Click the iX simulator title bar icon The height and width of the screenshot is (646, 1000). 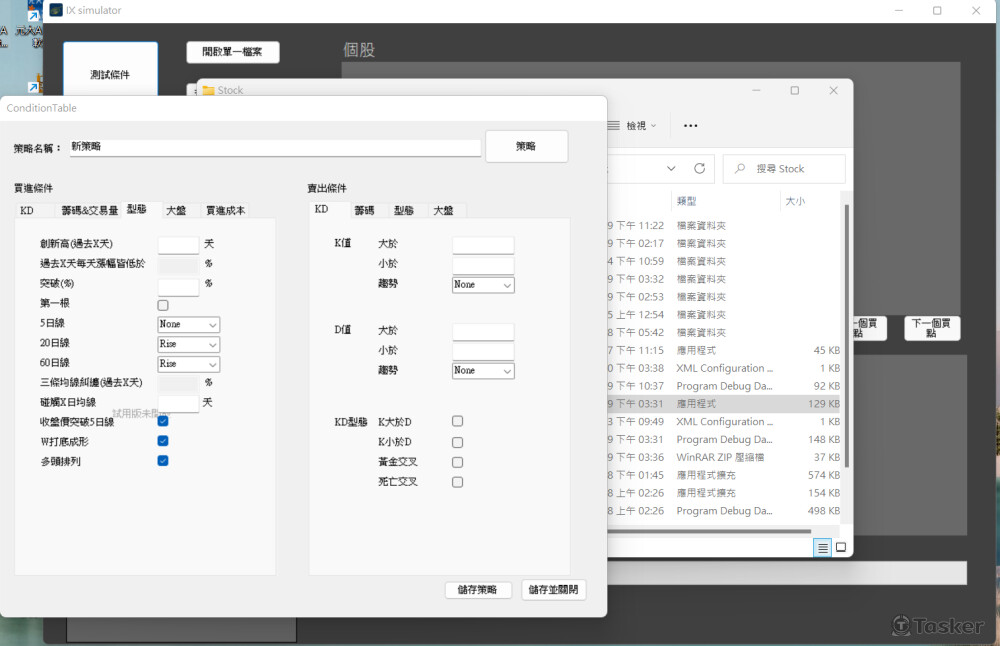56,10
